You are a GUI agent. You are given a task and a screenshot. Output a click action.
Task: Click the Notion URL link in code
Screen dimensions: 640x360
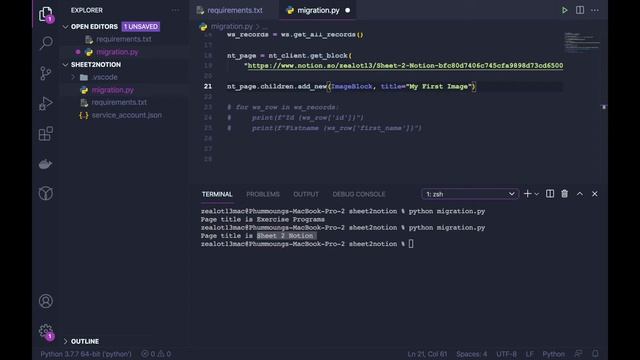click(405, 66)
